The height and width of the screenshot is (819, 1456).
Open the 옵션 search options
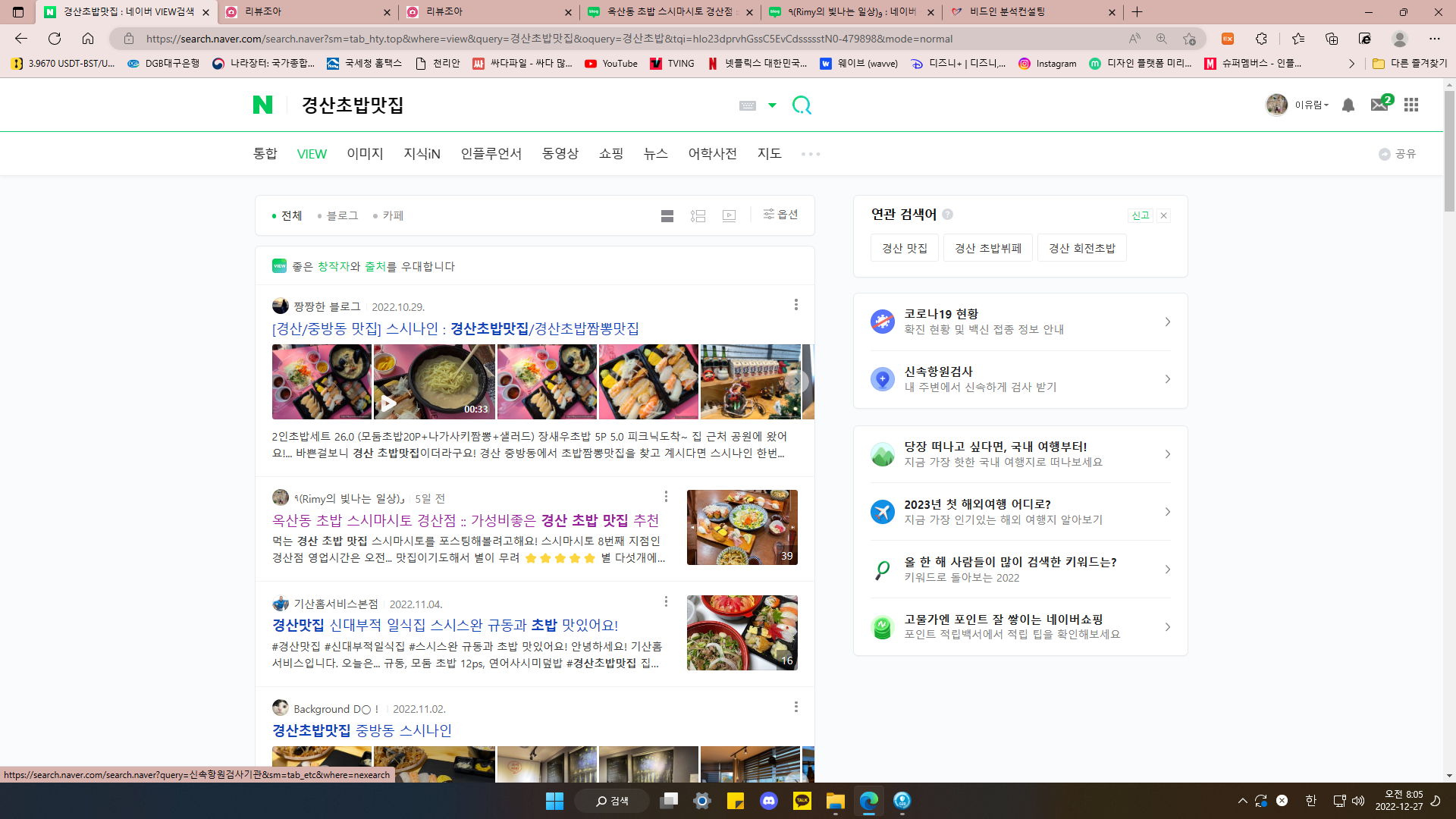780,215
